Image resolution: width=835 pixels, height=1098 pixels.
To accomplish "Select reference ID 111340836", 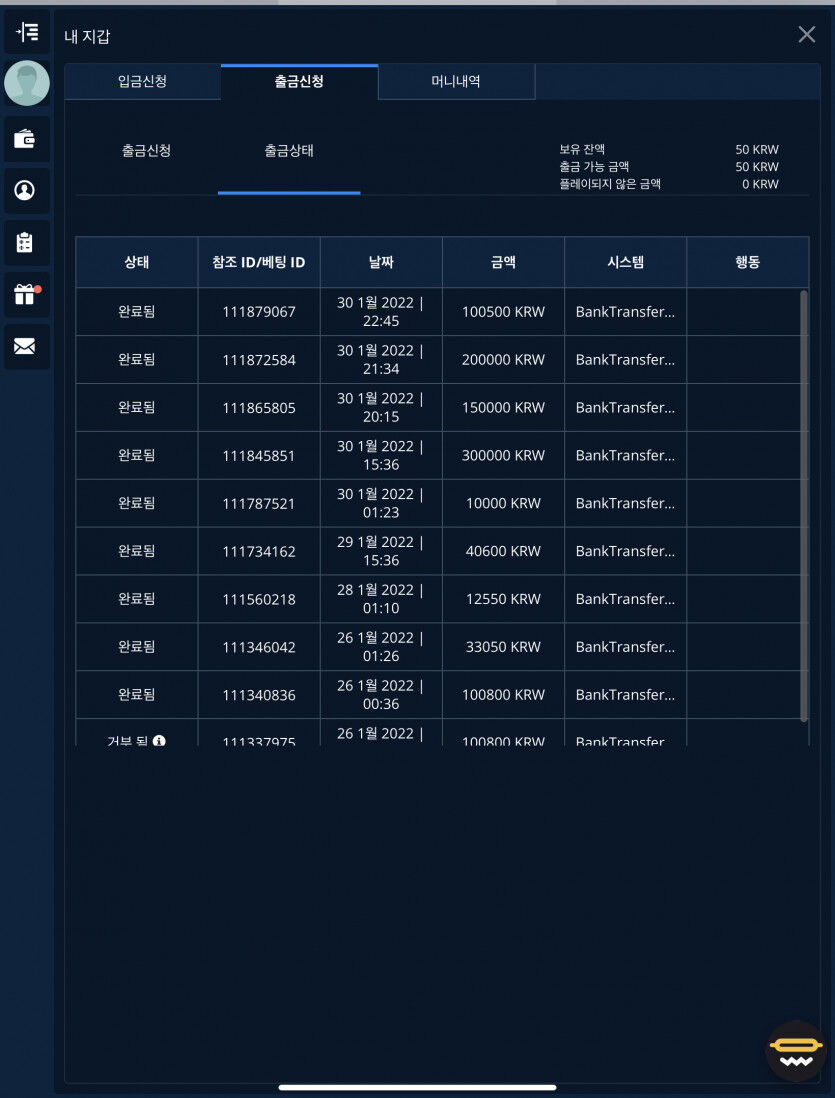I will (258, 695).
